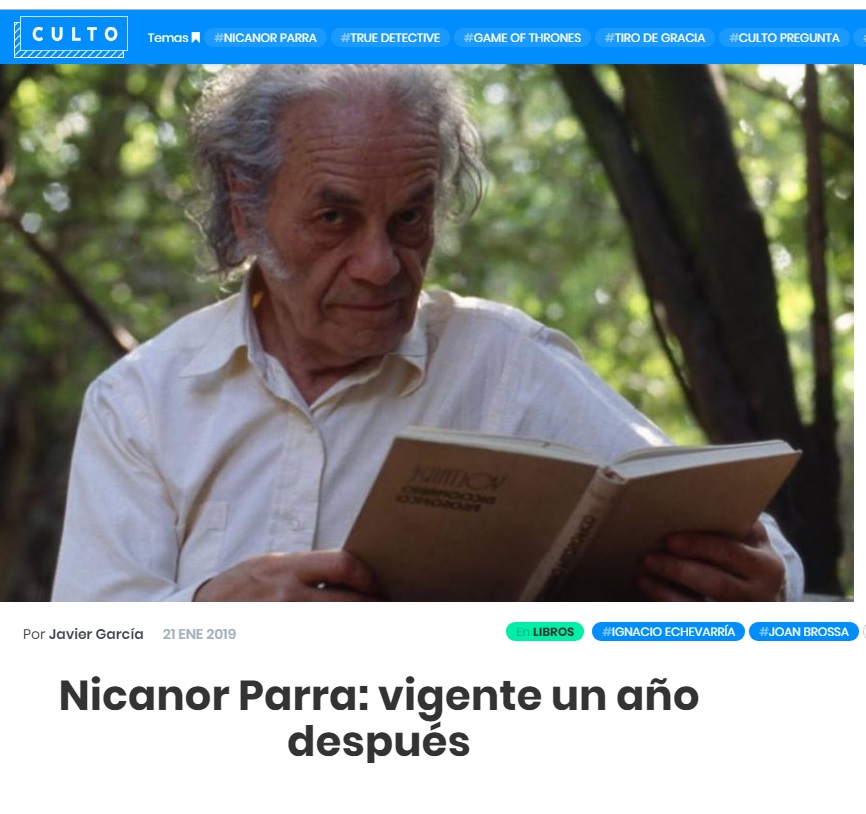Image resolution: width=866 pixels, height=814 pixels.
Task: Select the Temas label in header
Action: tap(168, 38)
